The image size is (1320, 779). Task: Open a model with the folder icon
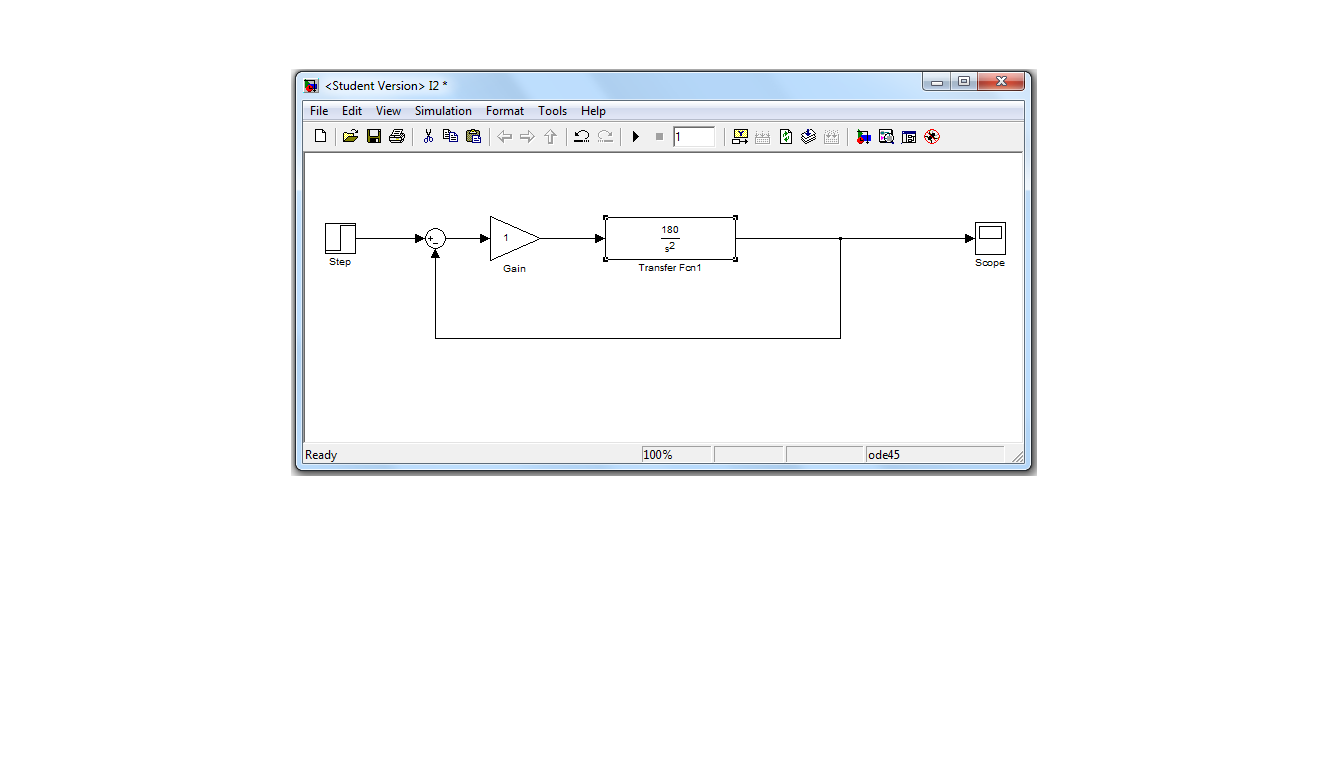point(350,136)
